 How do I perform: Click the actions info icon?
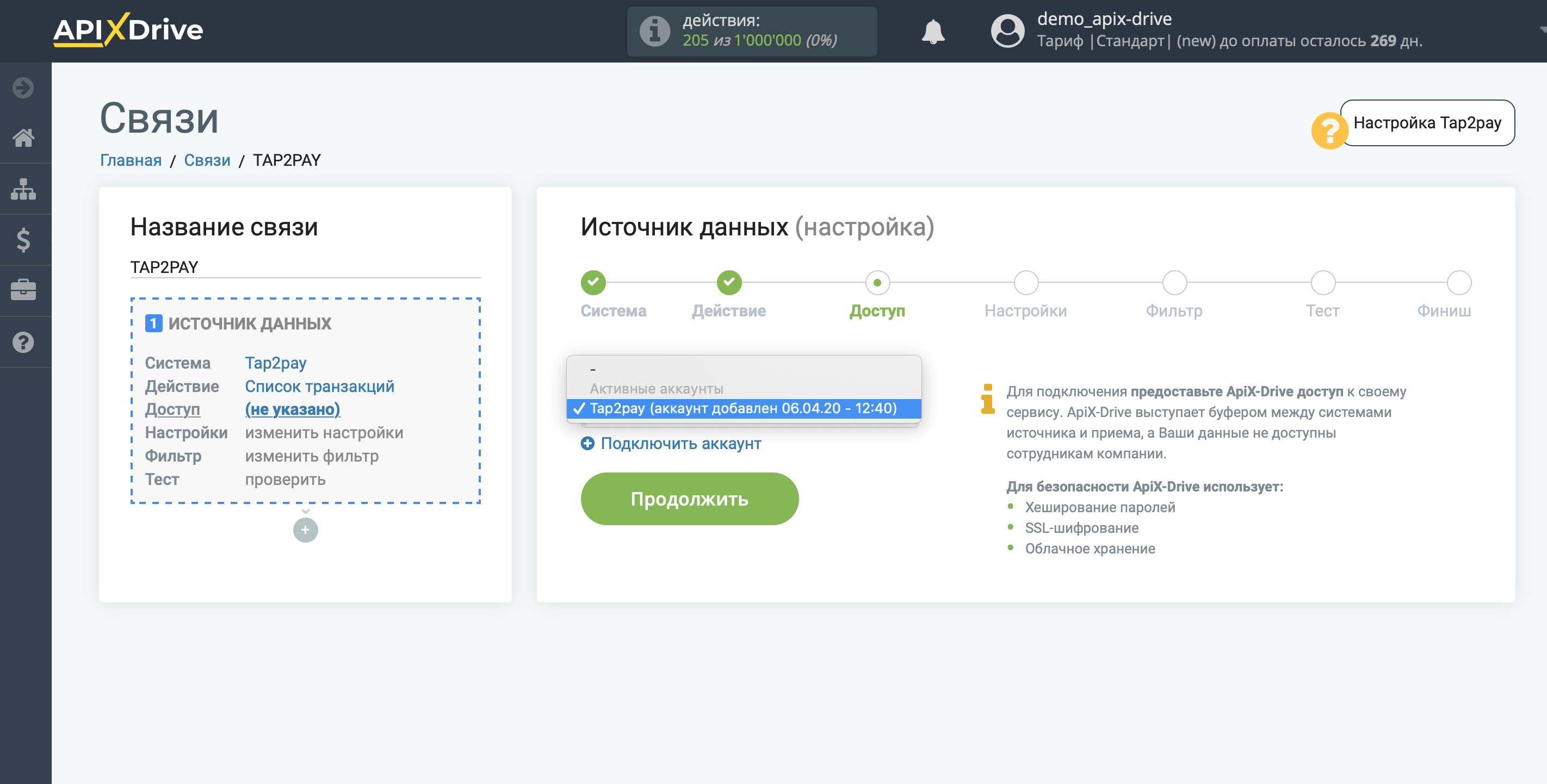pos(654,31)
